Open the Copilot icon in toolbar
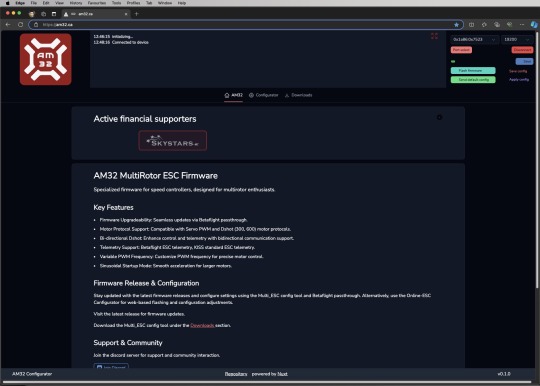 point(534,25)
